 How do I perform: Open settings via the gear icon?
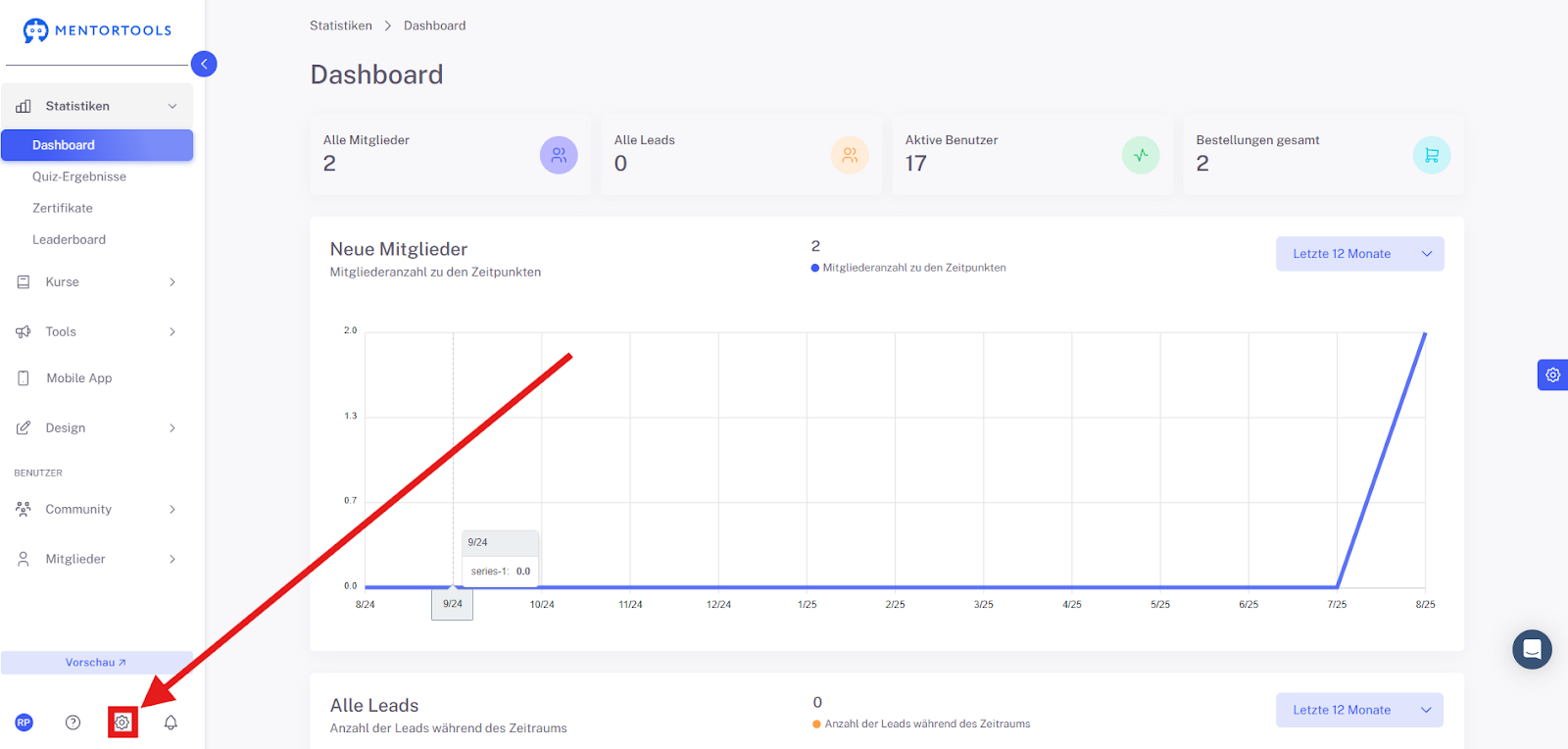(x=122, y=723)
